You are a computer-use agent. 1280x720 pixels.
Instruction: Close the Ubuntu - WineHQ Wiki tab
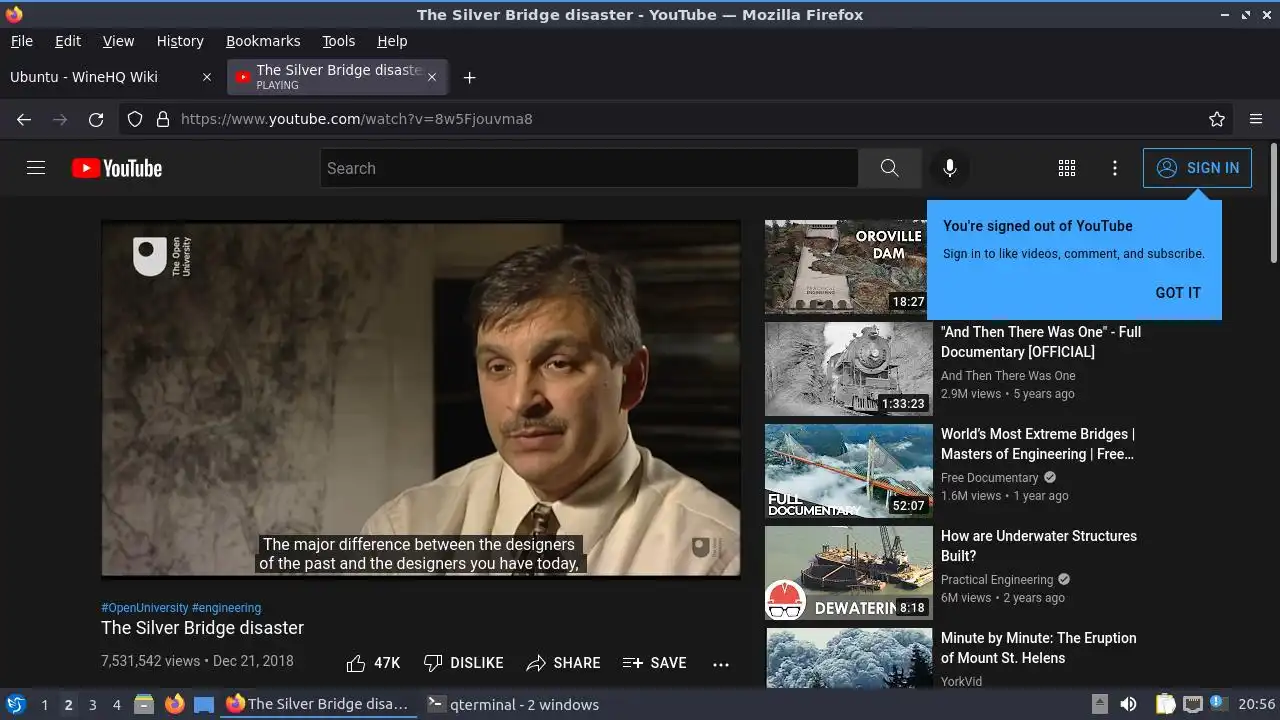click(x=207, y=77)
